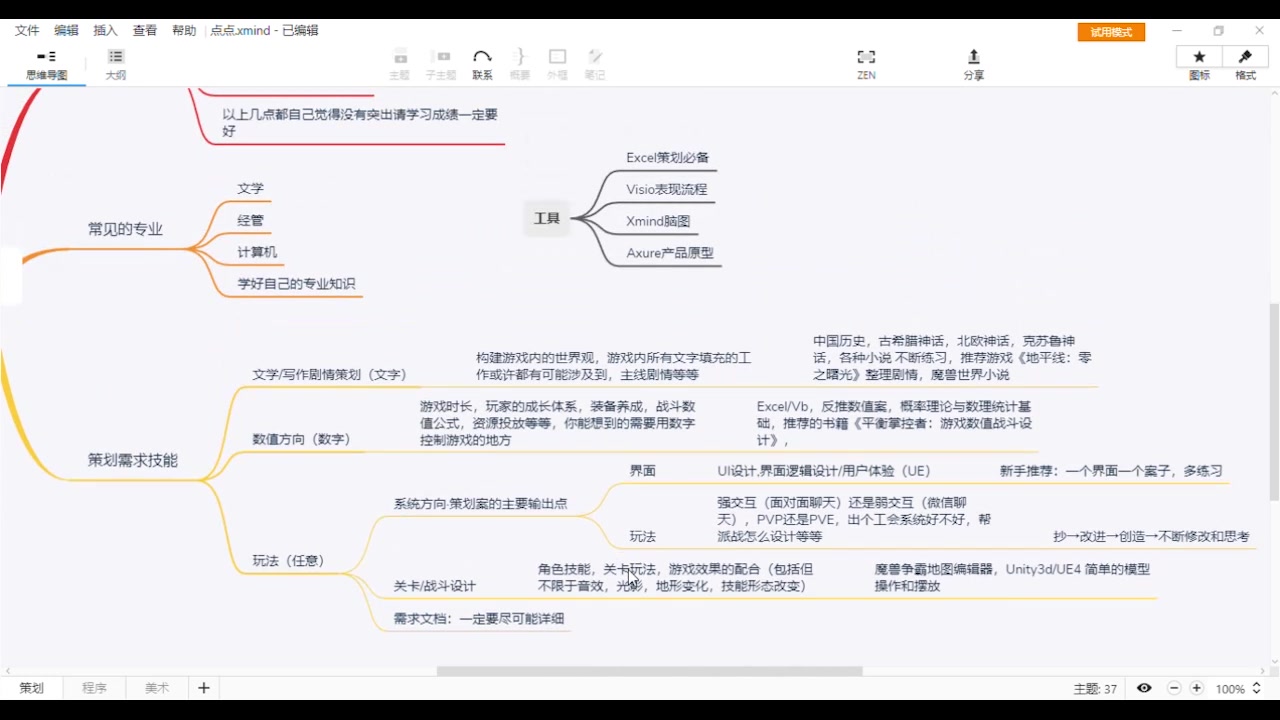Open the 100% zoom level dropdown

coord(1238,689)
